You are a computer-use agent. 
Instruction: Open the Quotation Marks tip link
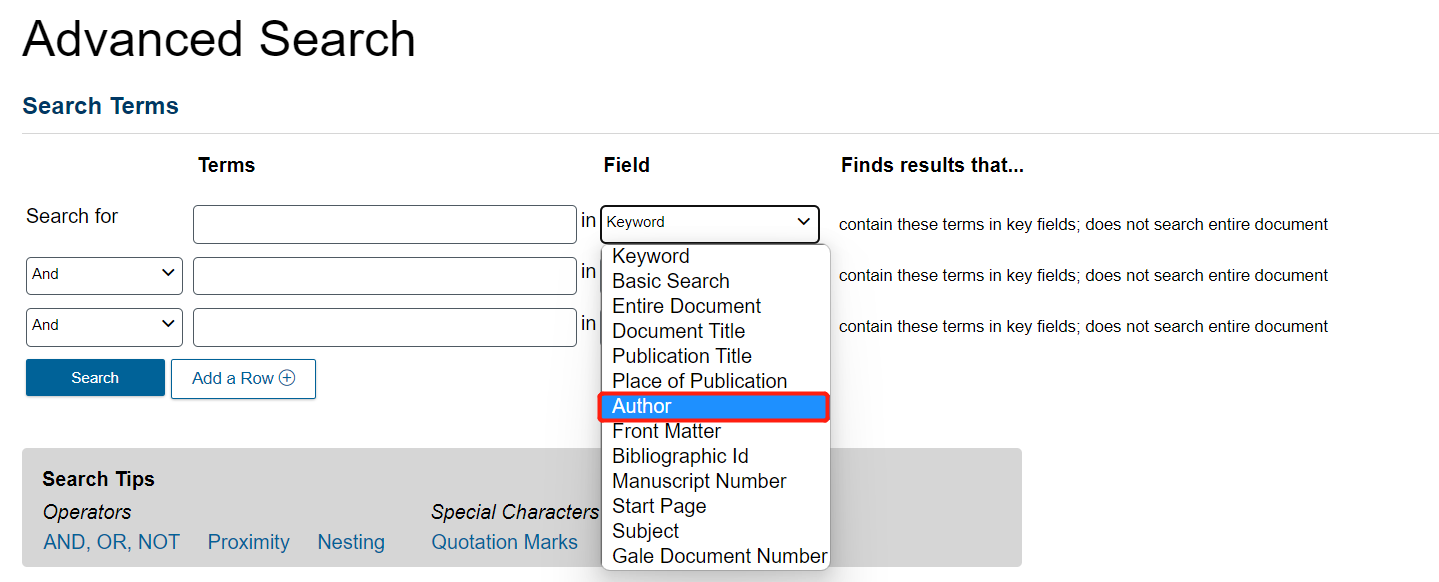pos(505,542)
